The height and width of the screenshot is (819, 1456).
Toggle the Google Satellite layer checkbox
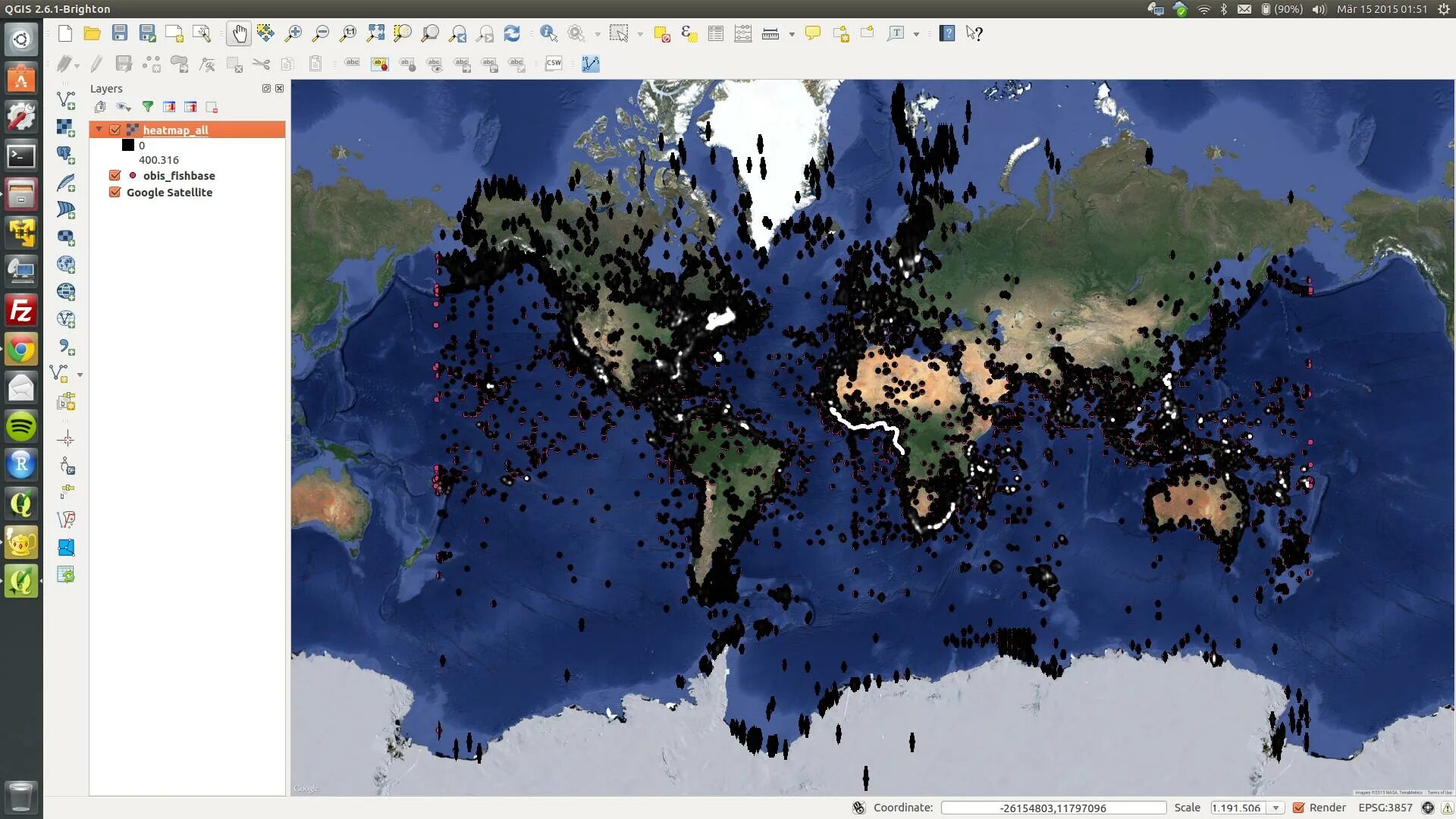(115, 192)
